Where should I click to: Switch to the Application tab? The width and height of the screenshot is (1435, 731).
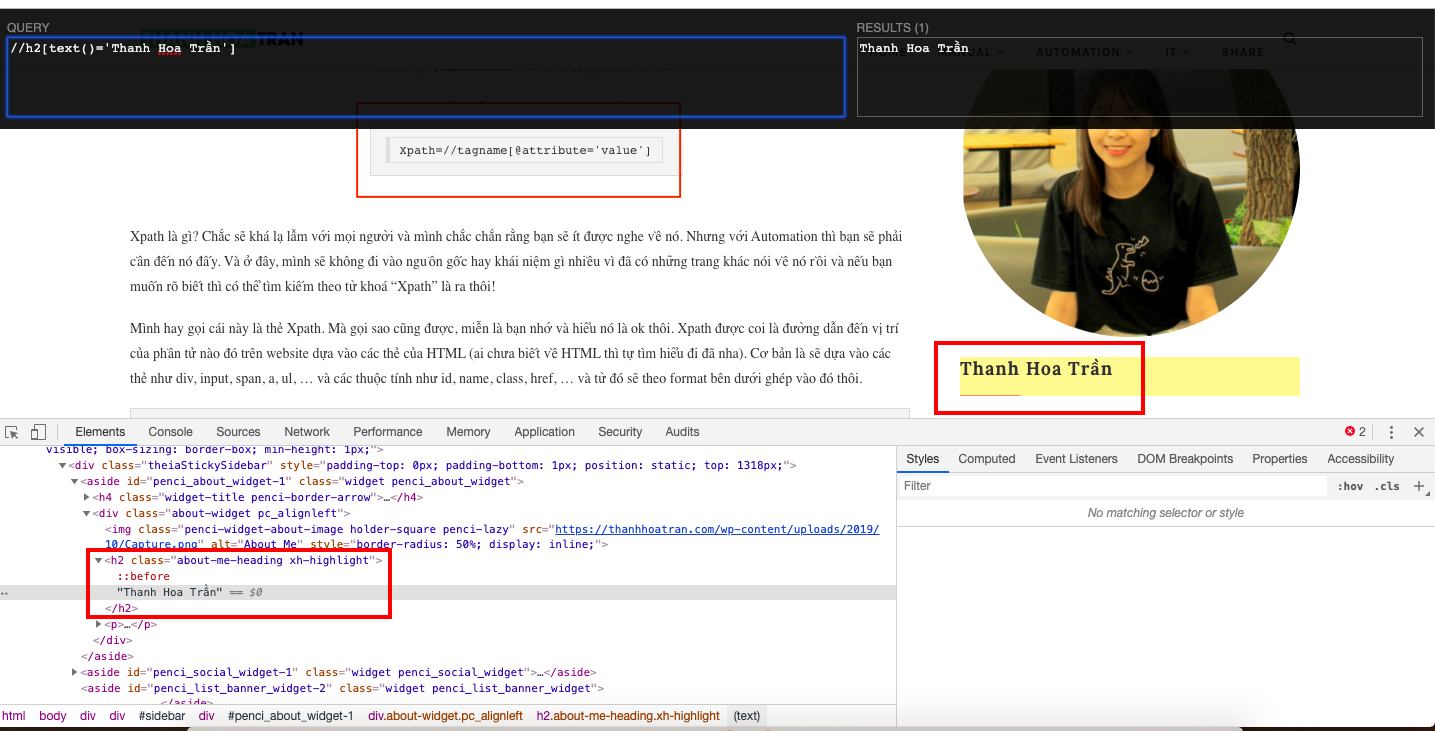click(x=544, y=432)
